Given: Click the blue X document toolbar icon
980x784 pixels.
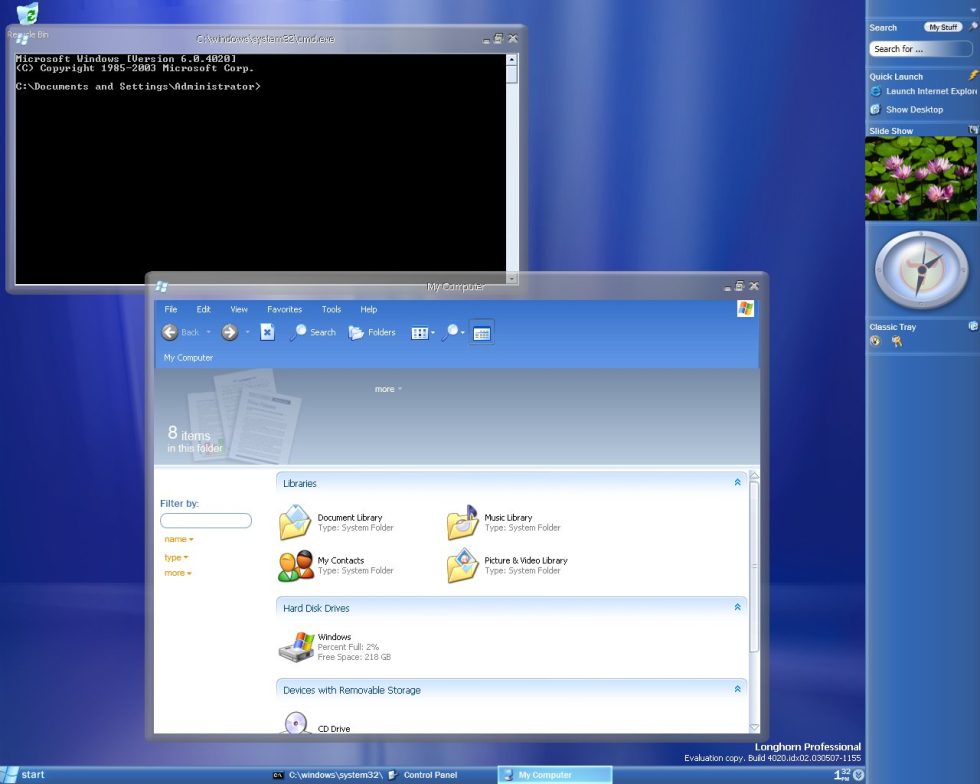Looking at the screenshot, I should 268,332.
